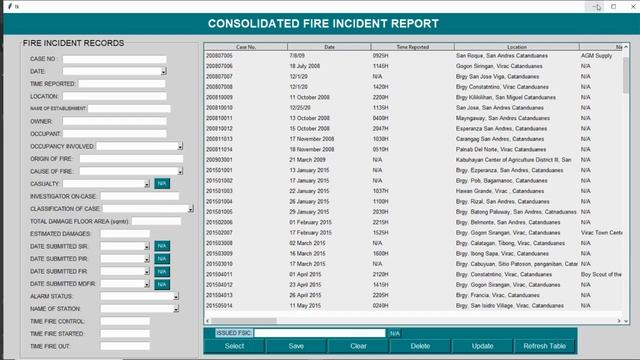Click N/A button for DATE SUBMITTED SIR
This screenshot has height=360, width=640.
pos(162,246)
